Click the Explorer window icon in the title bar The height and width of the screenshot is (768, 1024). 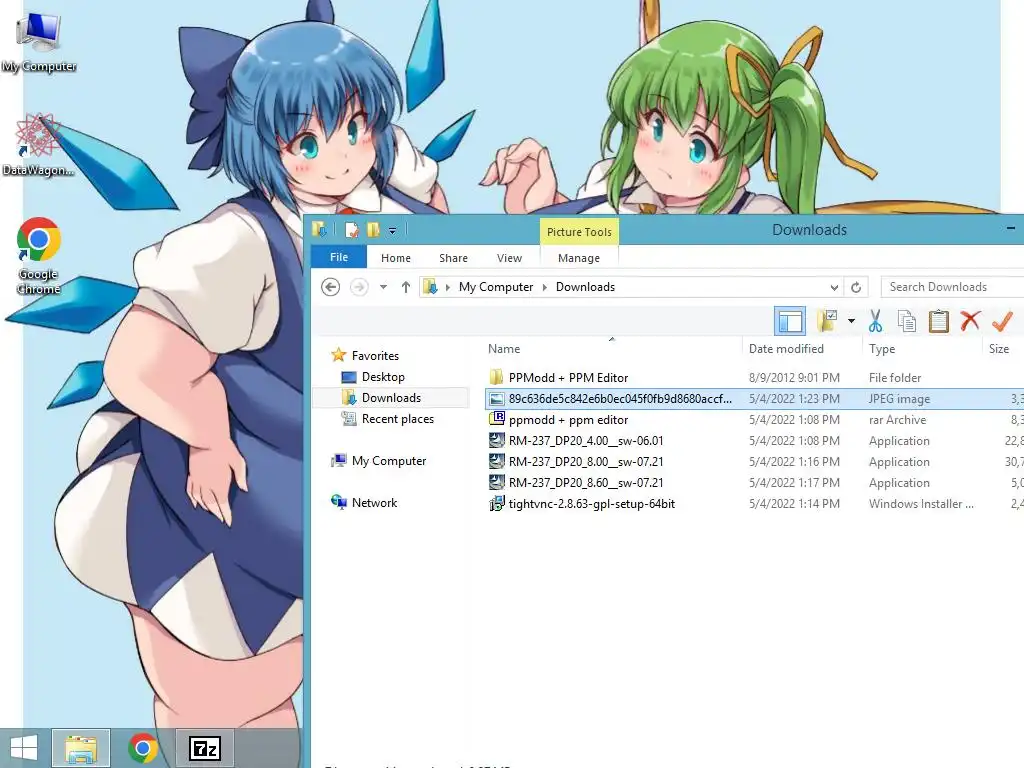(x=319, y=229)
